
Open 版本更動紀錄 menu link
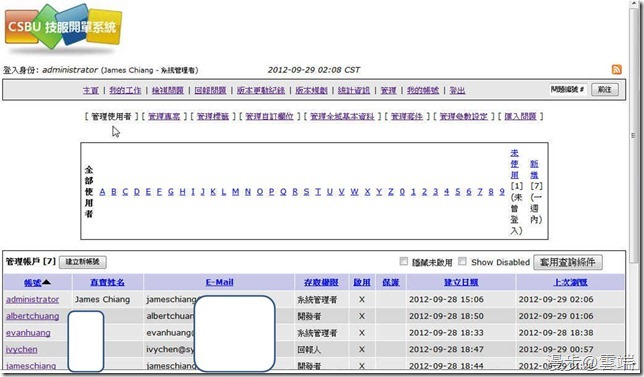[261, 90]
